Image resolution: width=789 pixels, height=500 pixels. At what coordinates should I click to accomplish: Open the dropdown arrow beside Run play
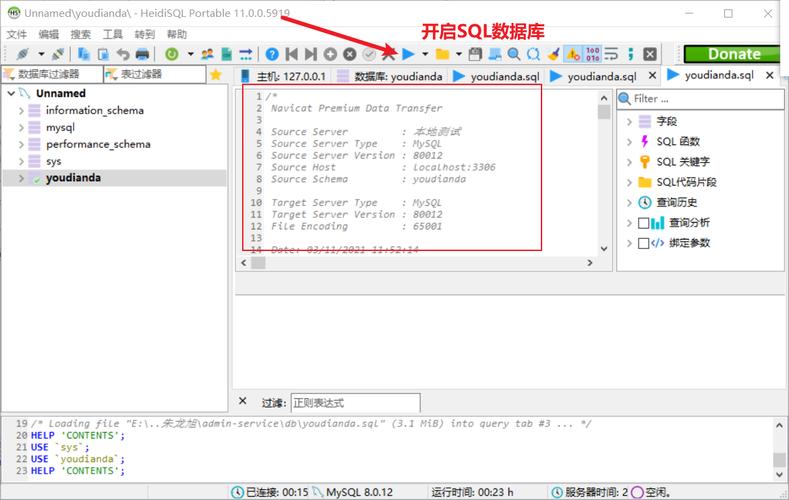[x=425, y=54]
